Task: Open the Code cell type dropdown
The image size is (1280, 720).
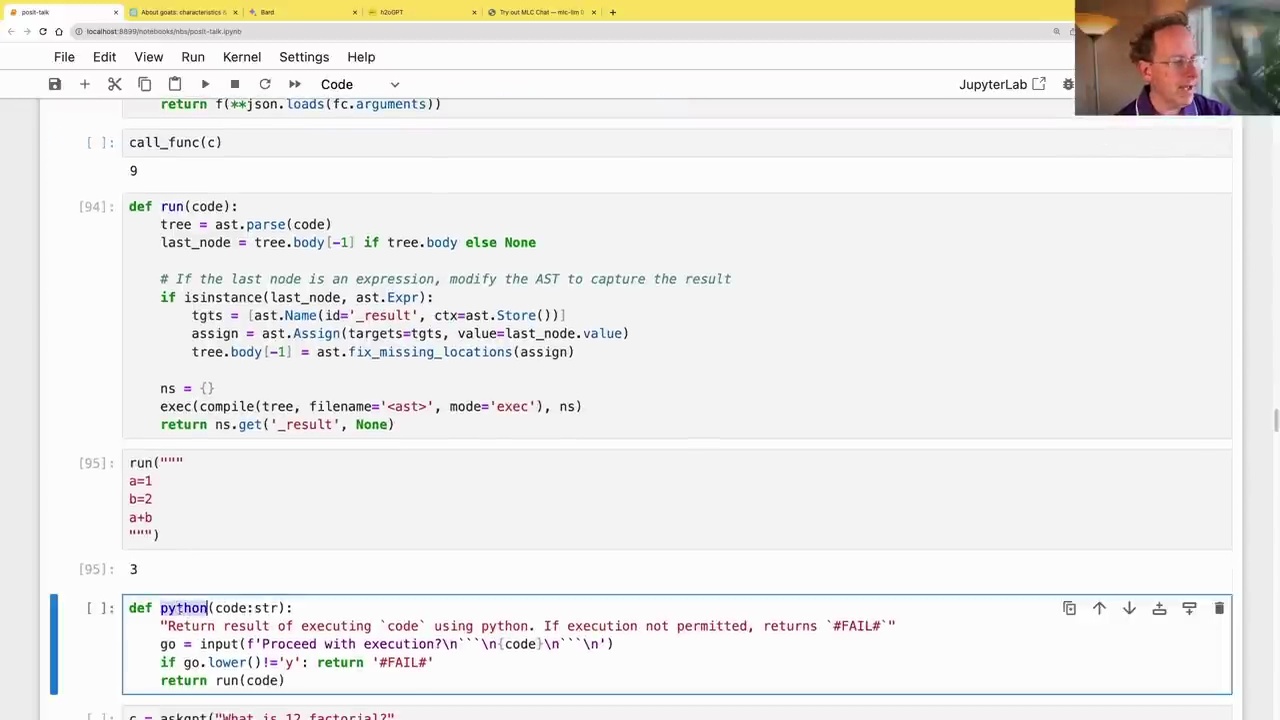Action: coord(360,84)
